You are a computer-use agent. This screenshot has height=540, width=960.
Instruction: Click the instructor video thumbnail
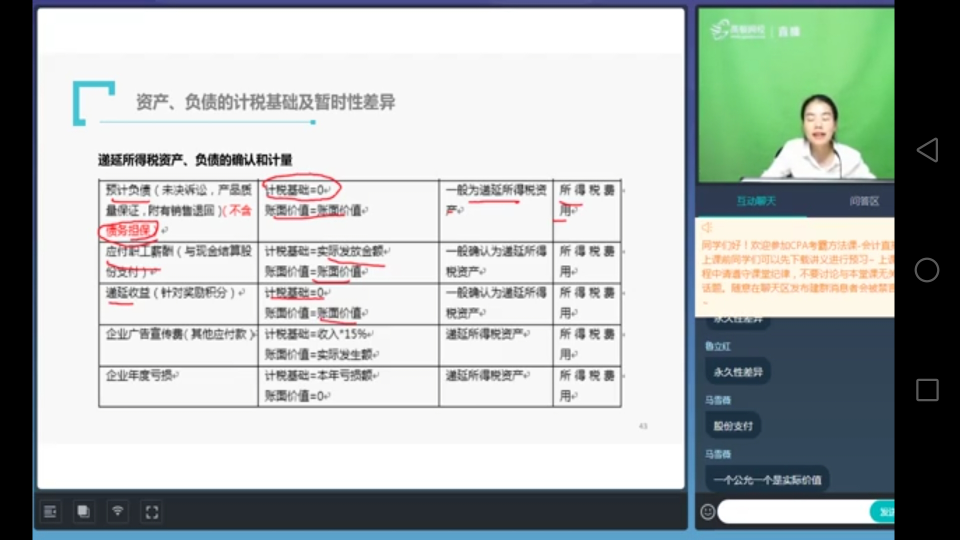pyautogui.click(x=796, y=95)
